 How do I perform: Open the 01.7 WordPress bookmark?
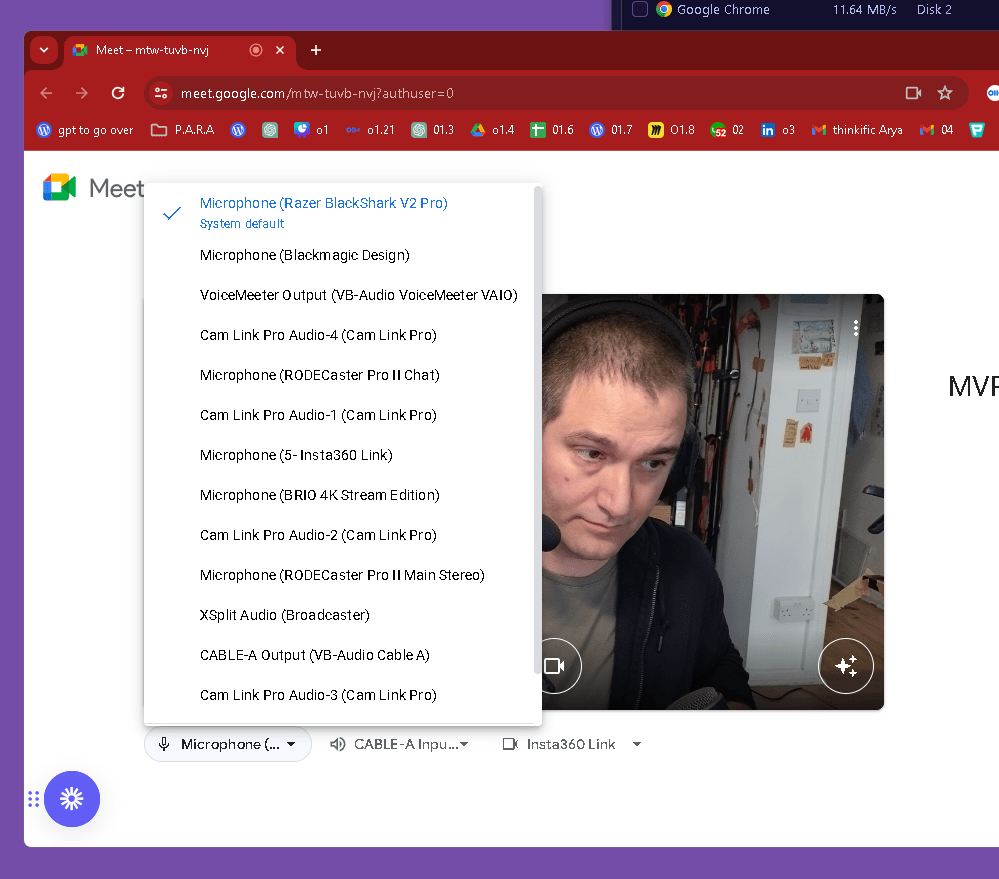point(611,131)
